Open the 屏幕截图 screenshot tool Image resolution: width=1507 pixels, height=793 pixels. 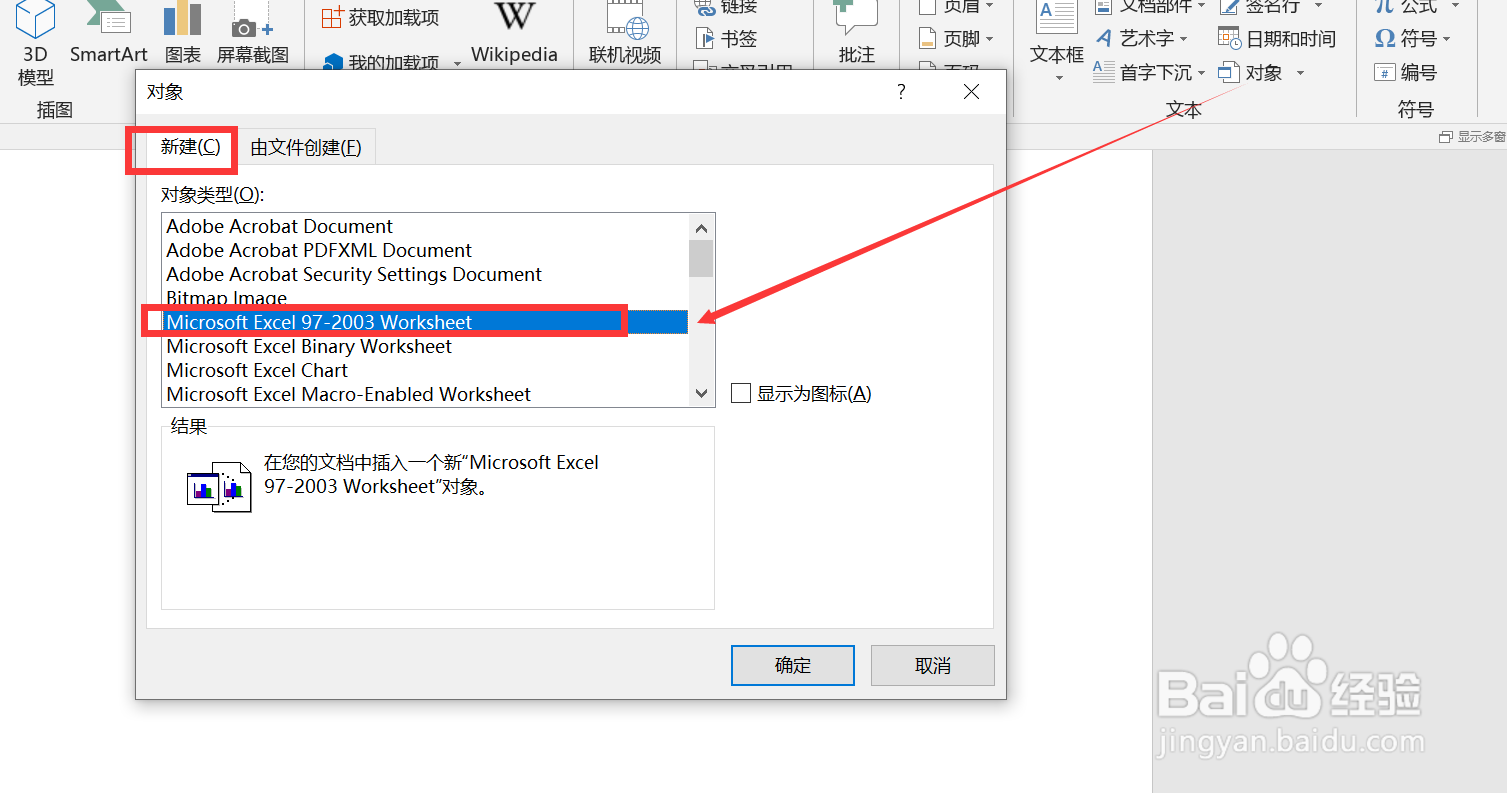(253, 35)
